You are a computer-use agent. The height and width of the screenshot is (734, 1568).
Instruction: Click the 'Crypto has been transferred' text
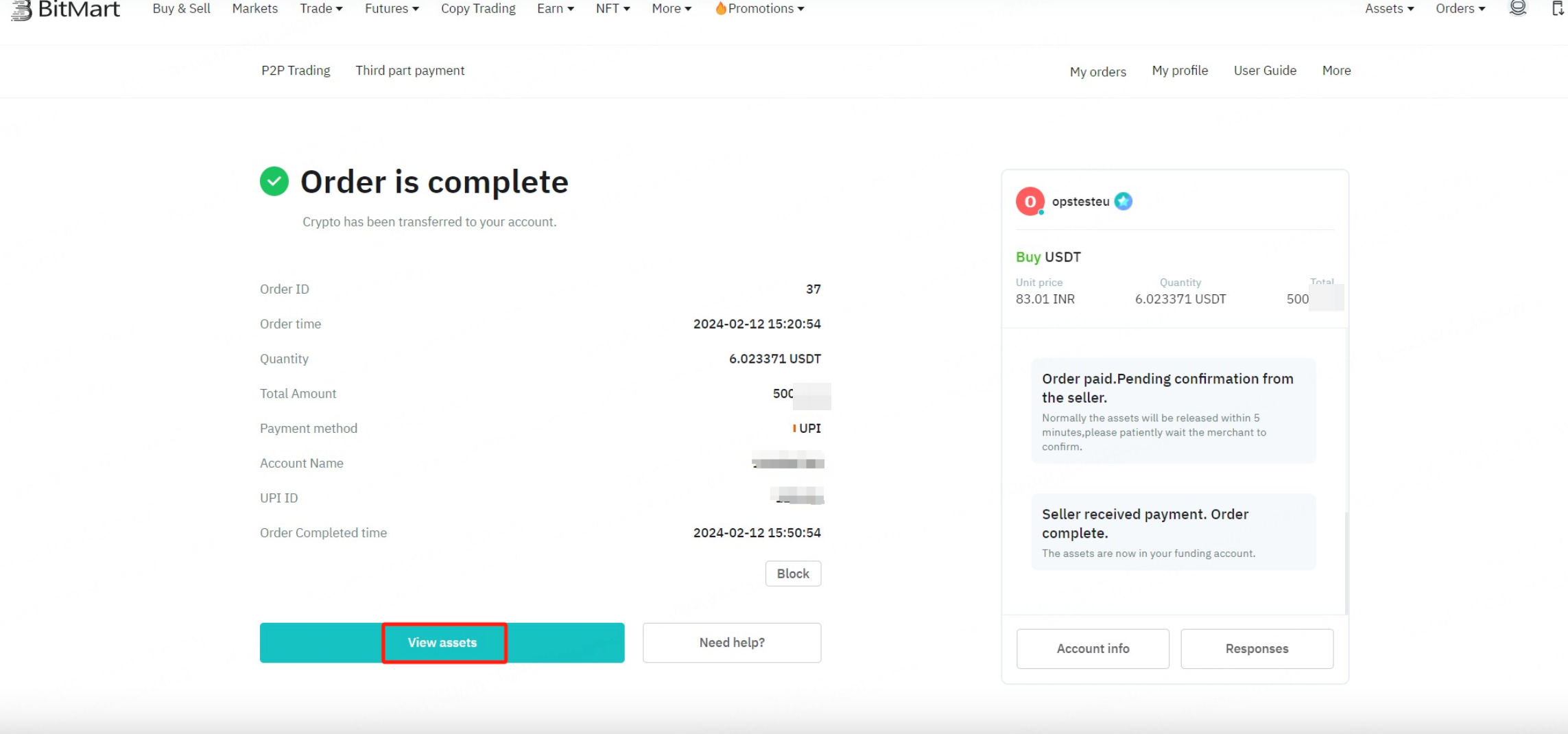pyautogui.click(x=429, y=222)
